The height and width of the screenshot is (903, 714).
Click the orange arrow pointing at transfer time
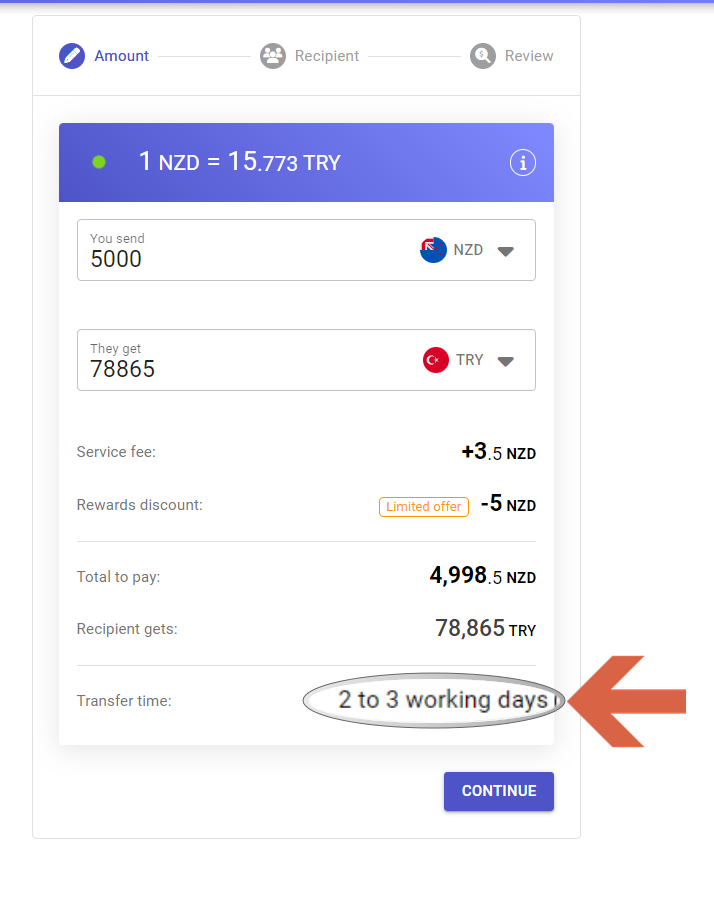[630, 701]
